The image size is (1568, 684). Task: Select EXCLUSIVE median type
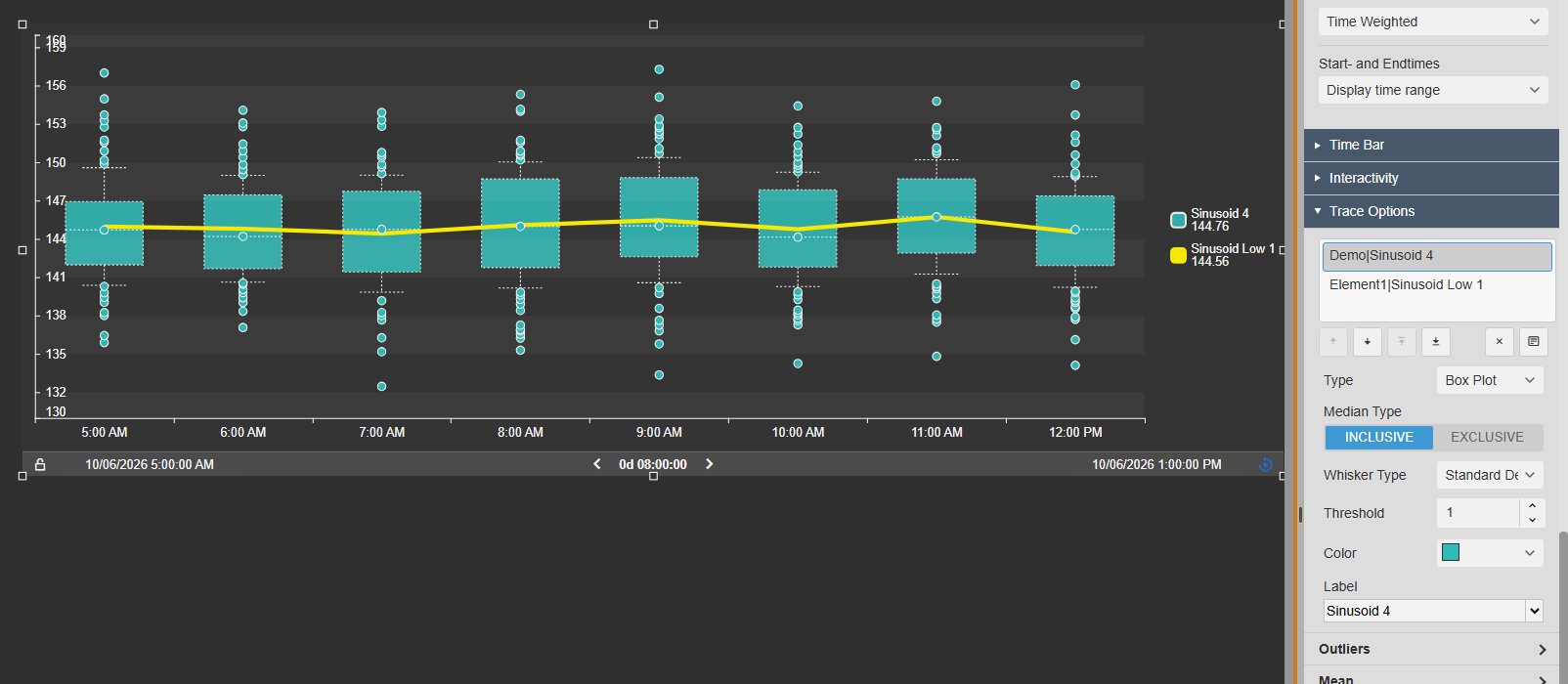click(1487, 437)
